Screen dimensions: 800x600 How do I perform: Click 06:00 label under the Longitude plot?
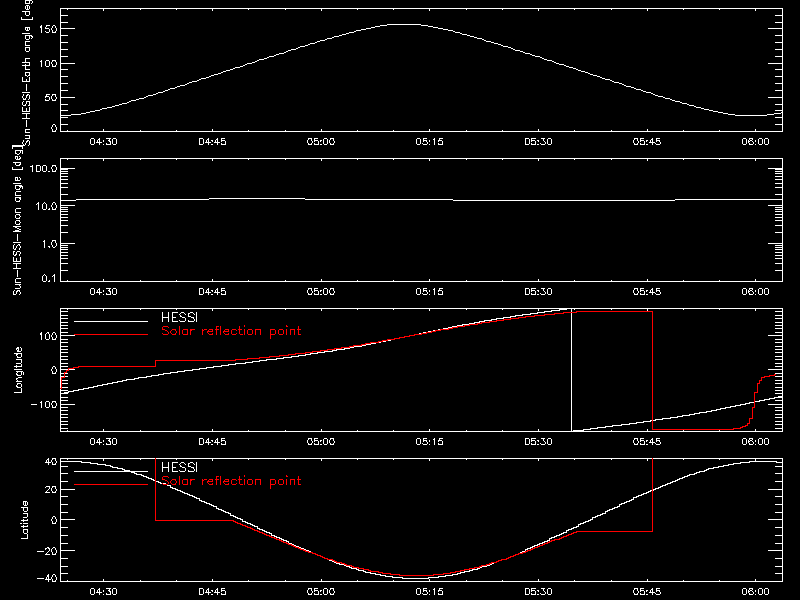coord(756,442)
